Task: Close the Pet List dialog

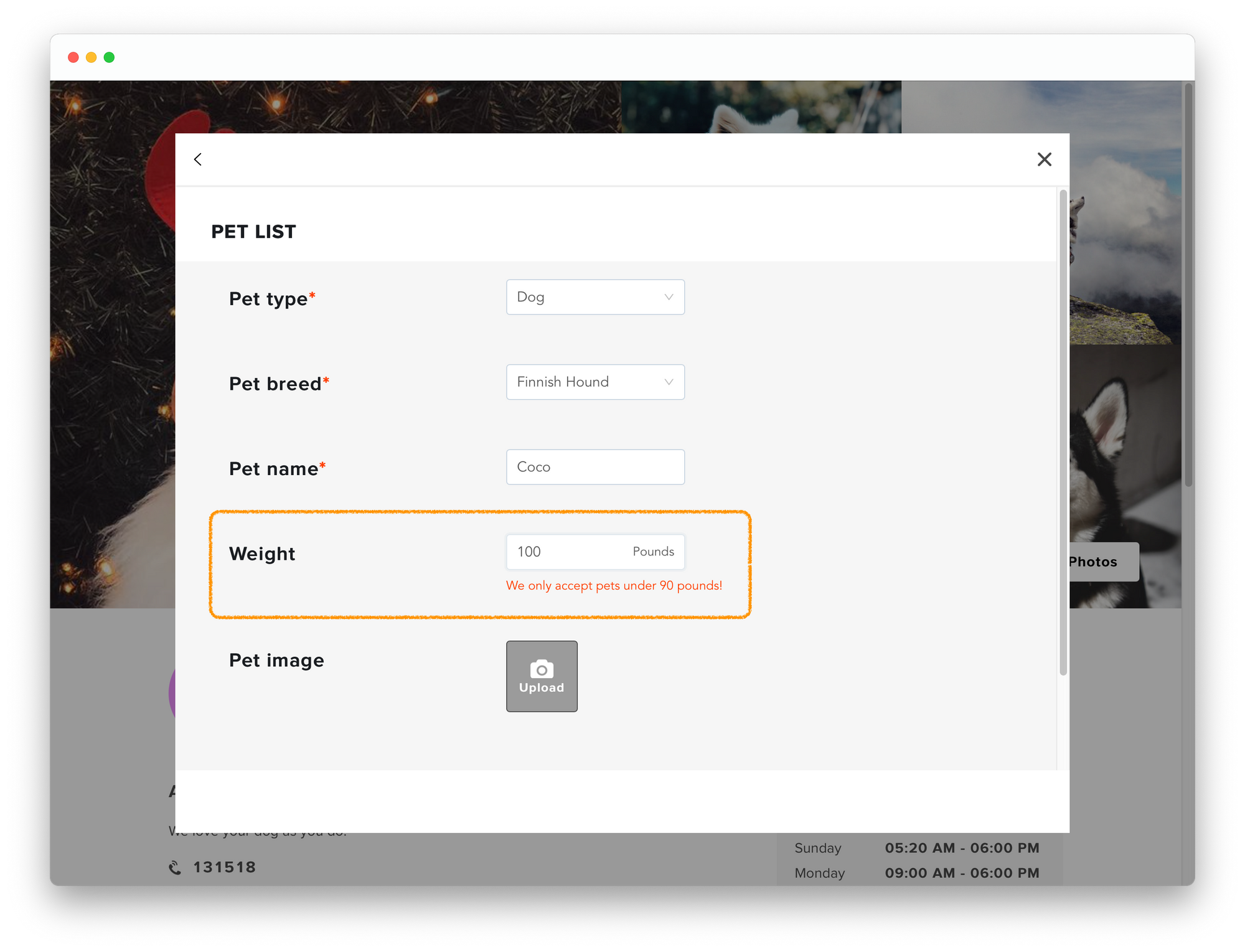Action: tap(1045, 159)
